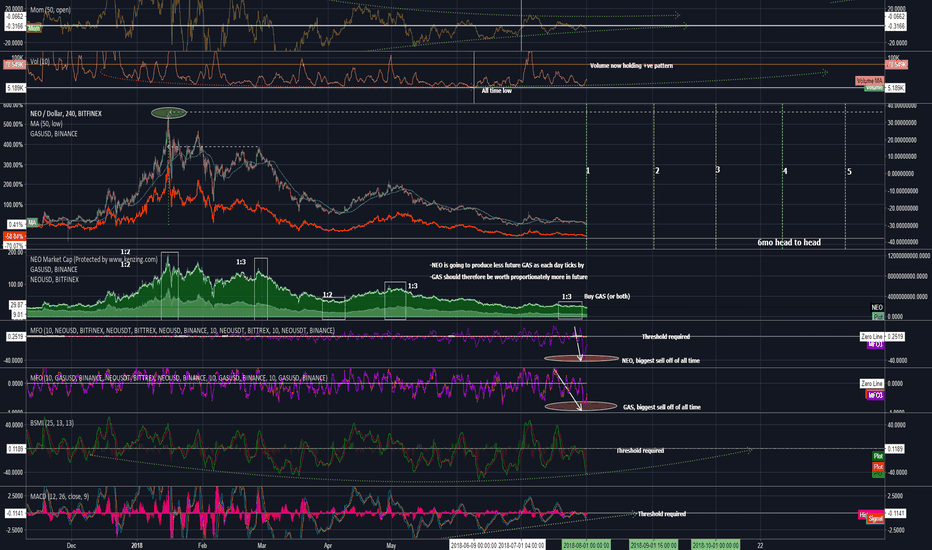Click 'NEO, biggest sell off of all time'
This screenshot has width=932, height=550.
tap(660, 360)
